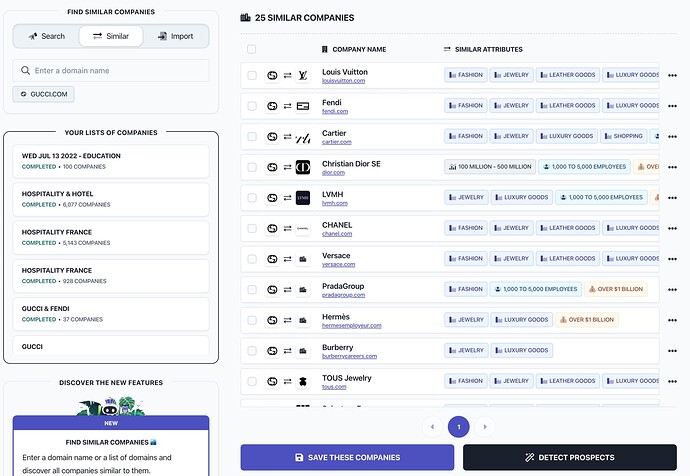The image size is (690, 476).
Task: Open the three-dot menu for Burberry
Action: click(x=672, y=351)
